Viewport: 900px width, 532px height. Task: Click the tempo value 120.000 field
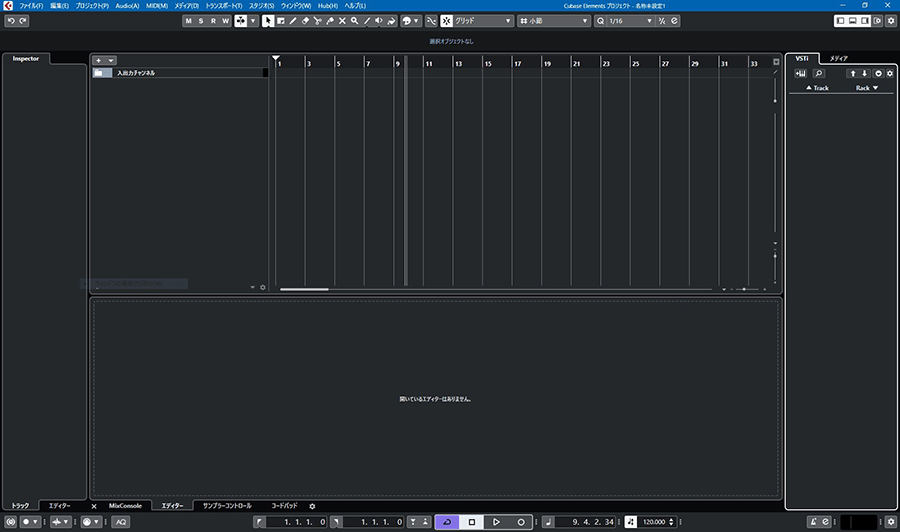pyautogui.click(x=657, y=522)
